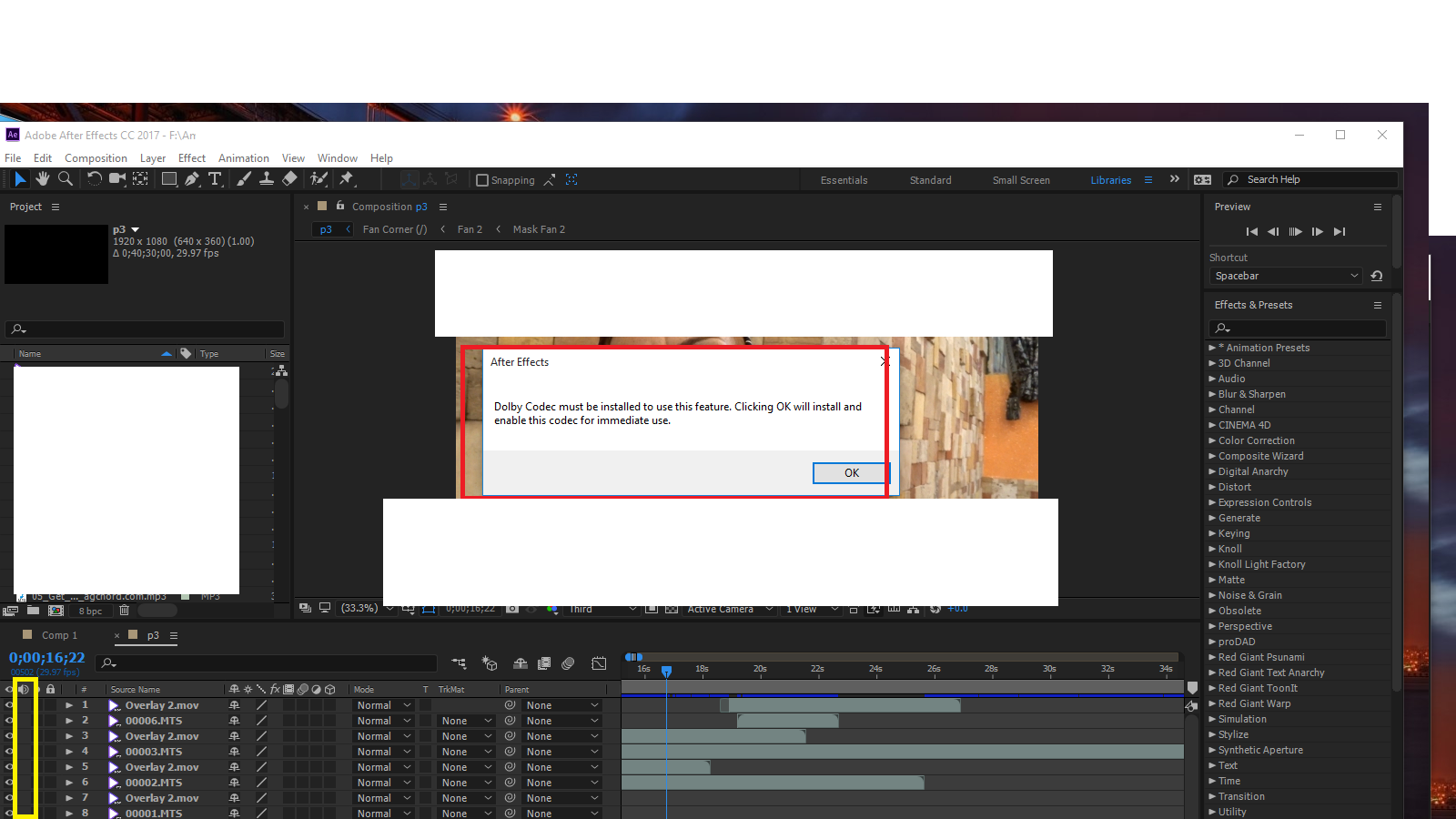This screenshot has height=819, width=1456.
Task: Select the Horizontal Type tool
Action: [x=215, y=179]
